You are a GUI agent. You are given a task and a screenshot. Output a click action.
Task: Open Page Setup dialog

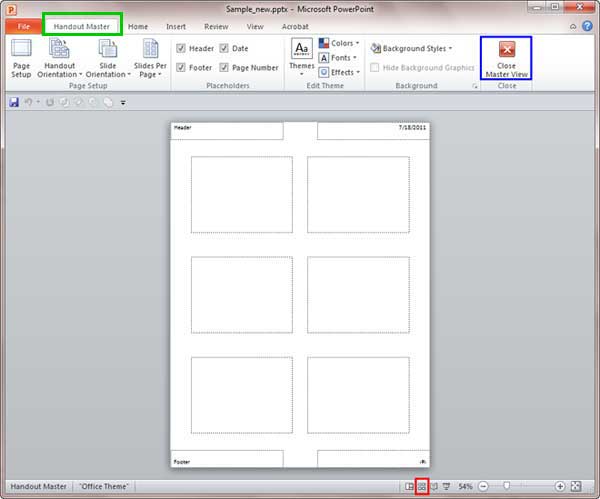click(x=21, y=59)
